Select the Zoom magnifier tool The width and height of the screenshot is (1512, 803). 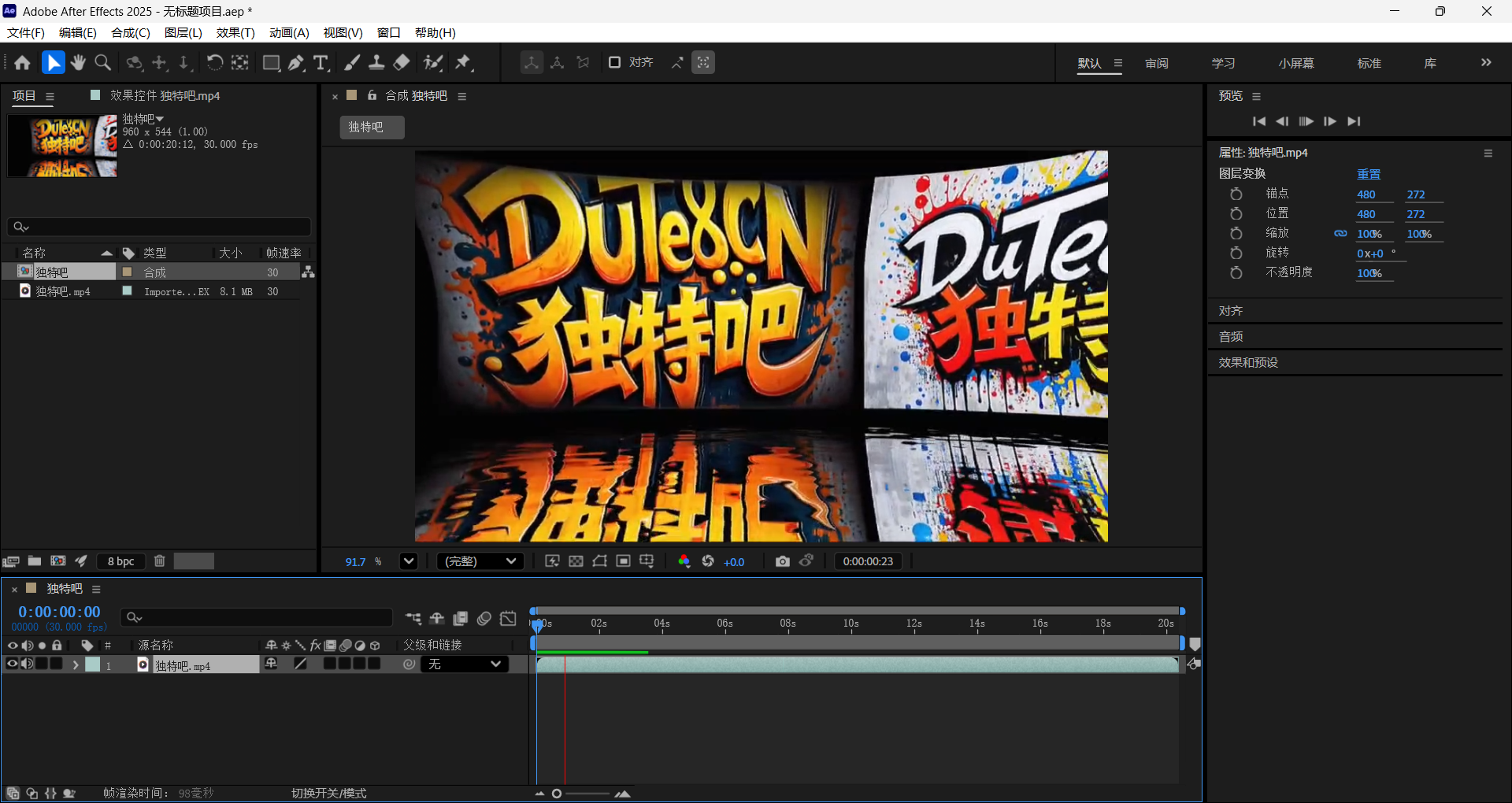coord(102,63)
